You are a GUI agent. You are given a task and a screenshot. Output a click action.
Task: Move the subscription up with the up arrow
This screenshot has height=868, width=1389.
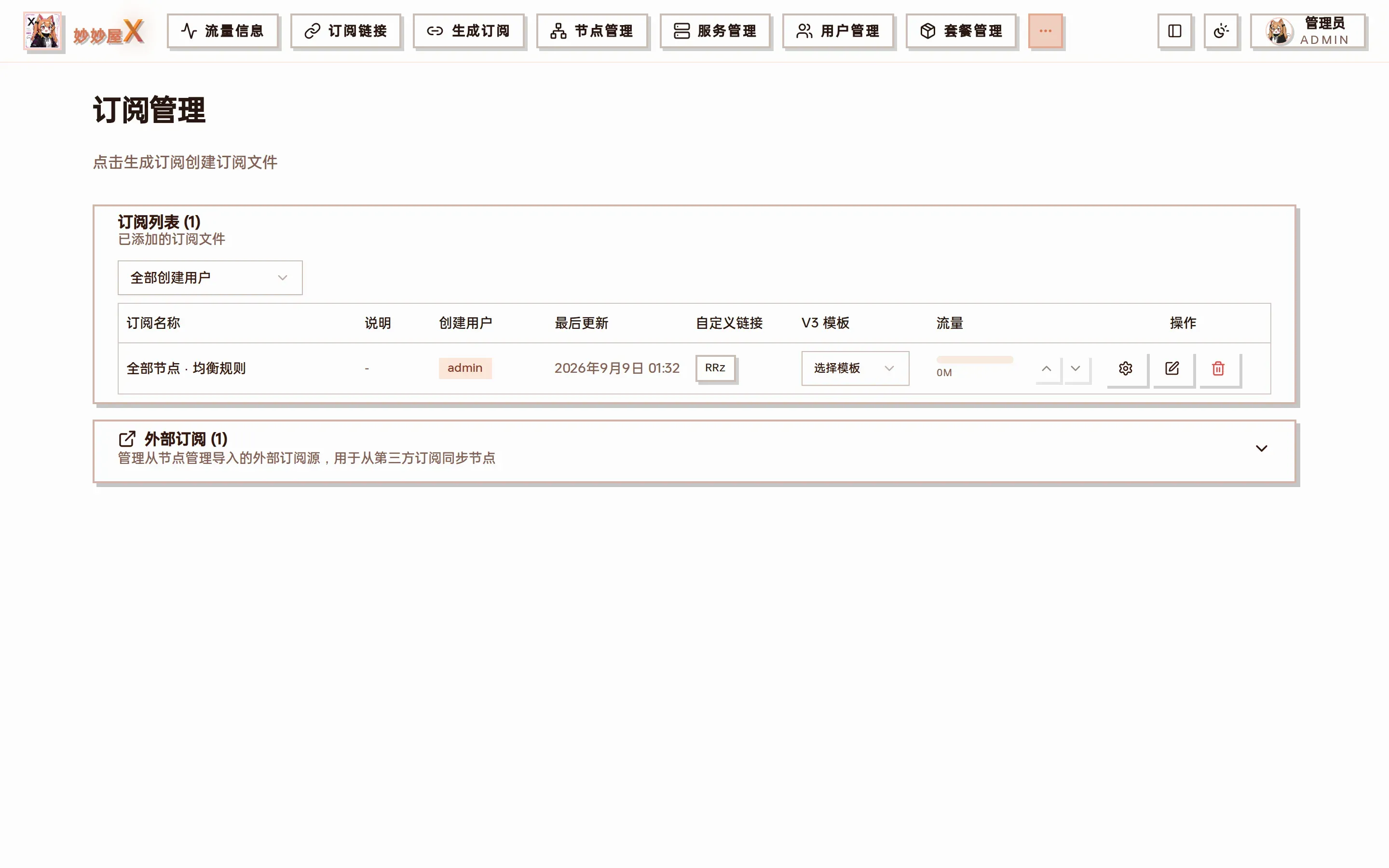(x=1047, y=368)
